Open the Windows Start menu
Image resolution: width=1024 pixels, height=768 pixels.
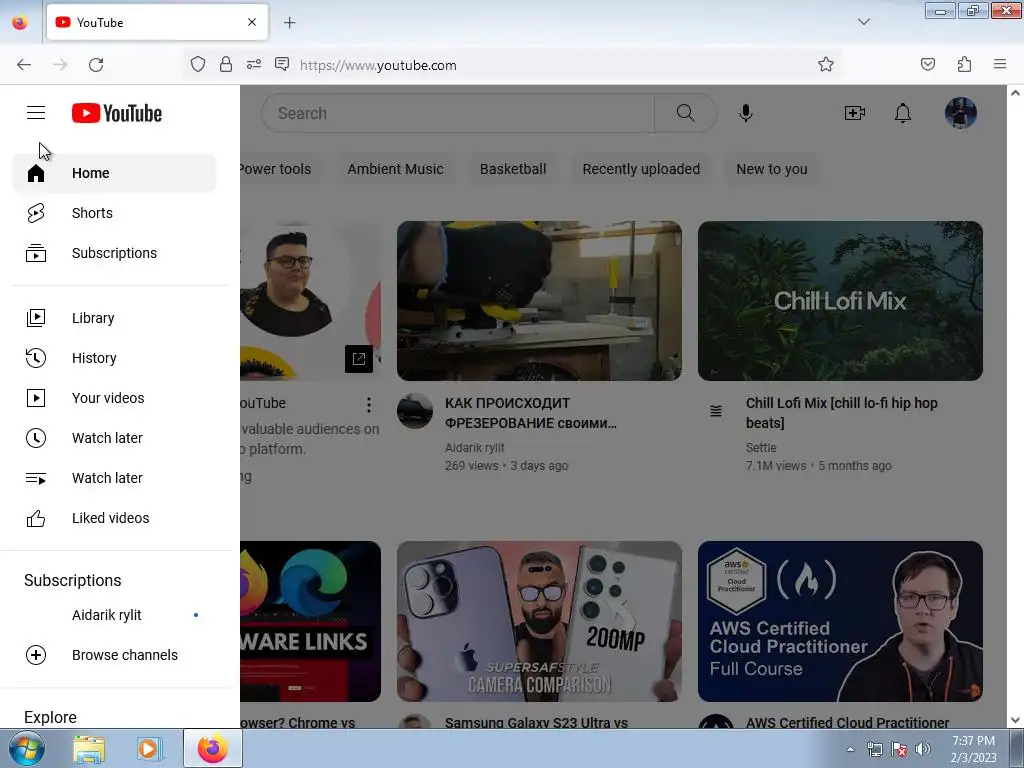27,748
